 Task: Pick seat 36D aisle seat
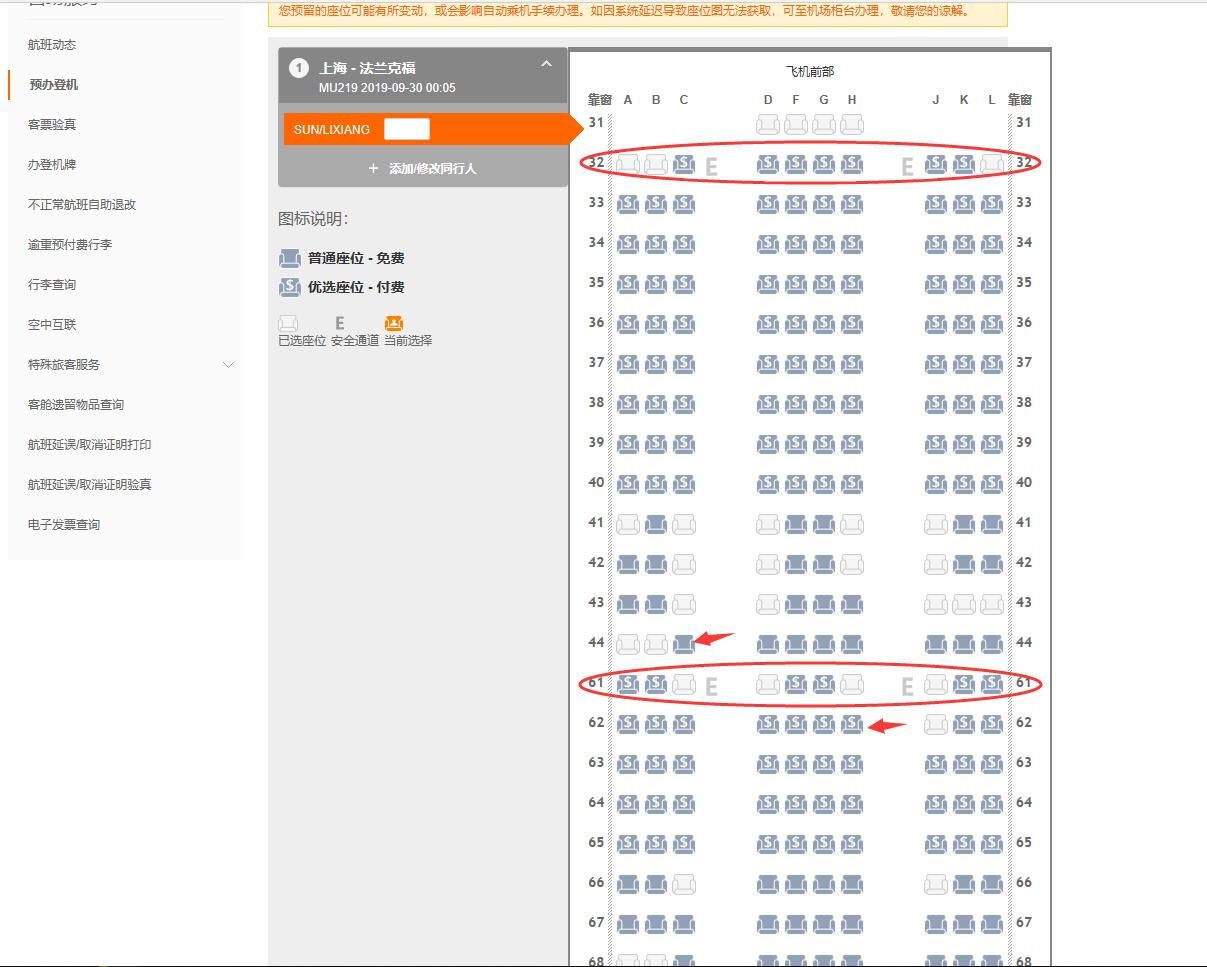pyautogui.click(x=768, y=324)
